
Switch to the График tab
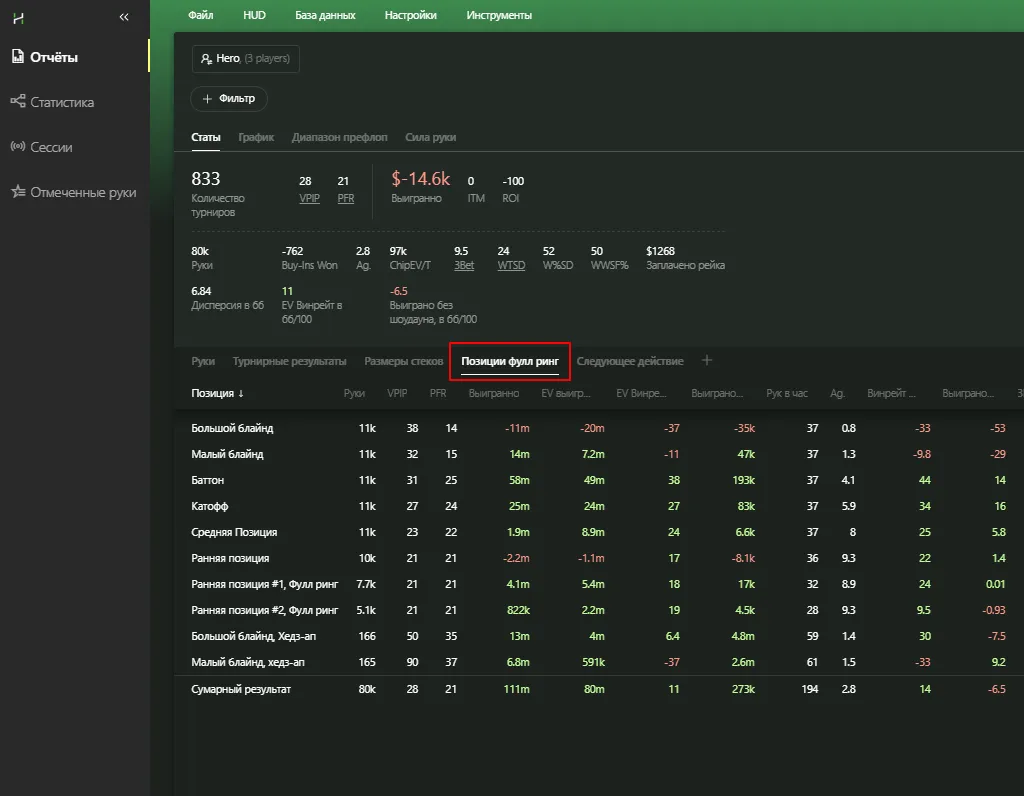click(x=256, y=137)
